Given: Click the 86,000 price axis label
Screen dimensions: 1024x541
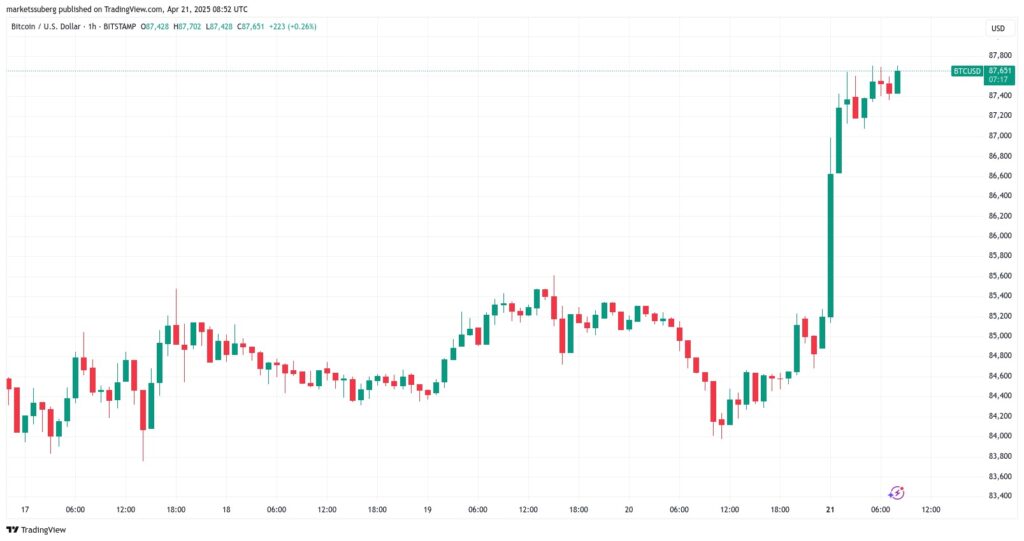Looking at the screenshot, I should (x=1001, y=236).
